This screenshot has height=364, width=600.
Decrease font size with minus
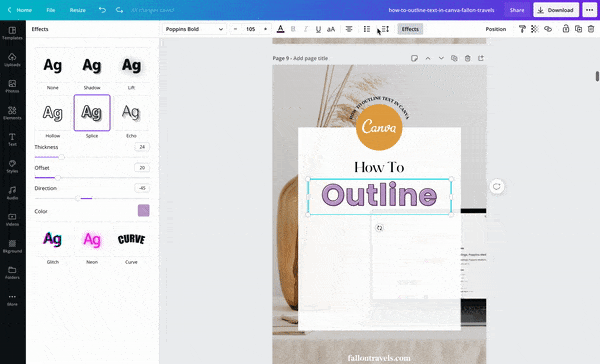pos(235,29)
